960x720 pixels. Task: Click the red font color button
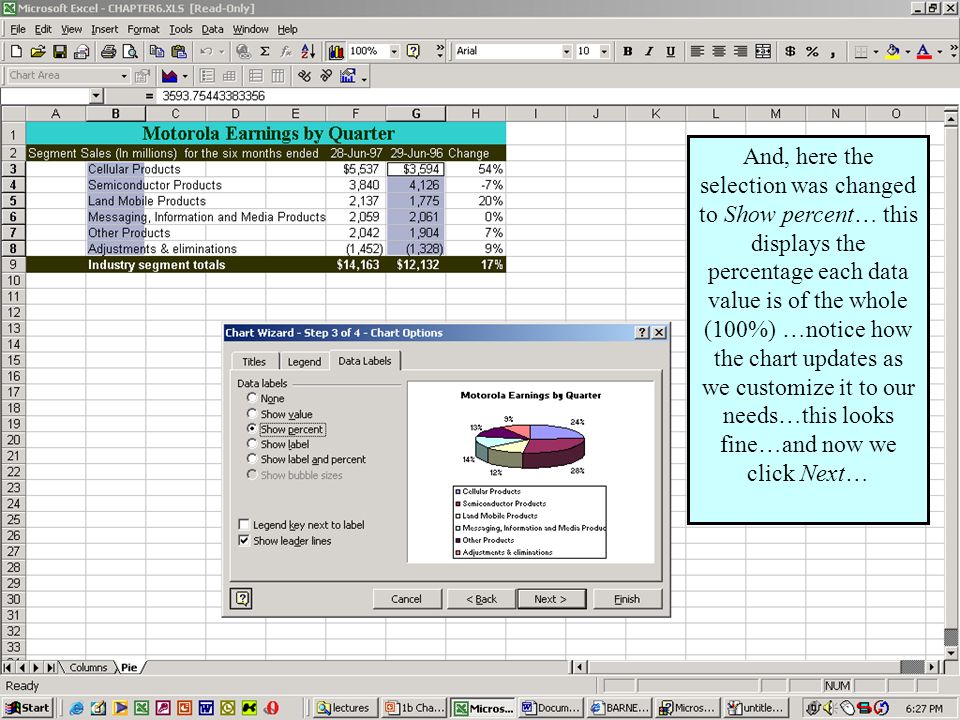[924, 51]
